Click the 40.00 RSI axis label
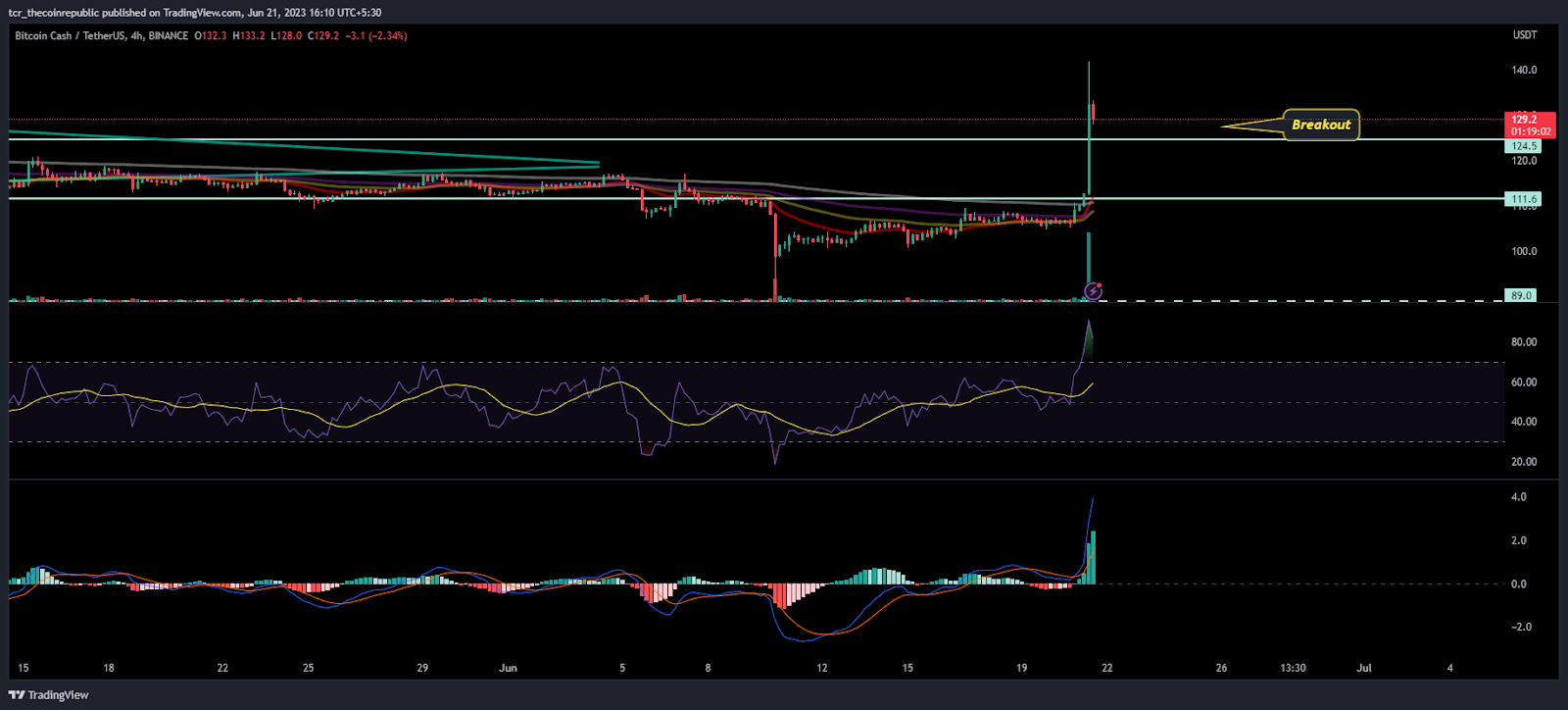The width and height of the screenshot is (1568, 710). click(x=1524, y=422)
